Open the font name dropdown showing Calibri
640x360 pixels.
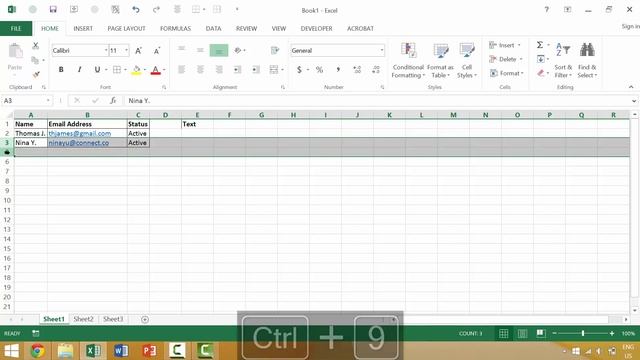106,50
